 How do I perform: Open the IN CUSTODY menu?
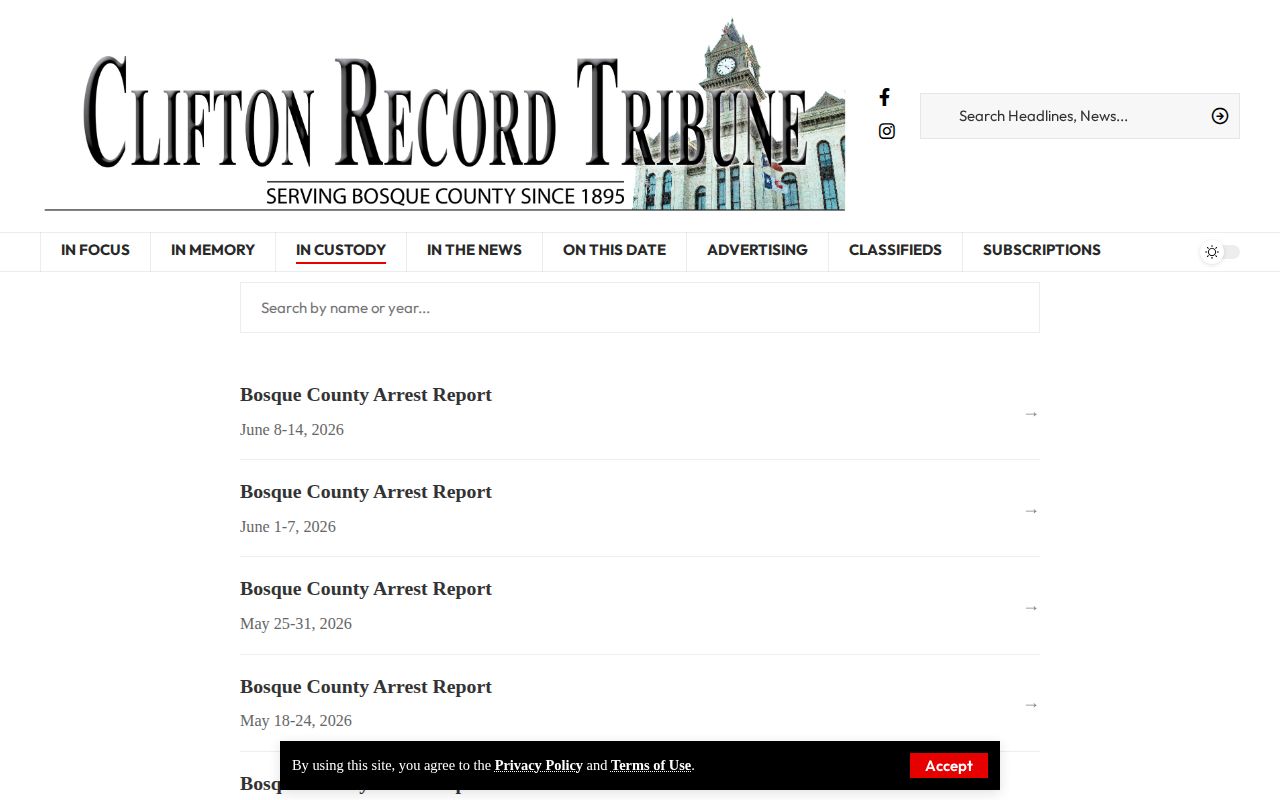[x=341, y=250]
